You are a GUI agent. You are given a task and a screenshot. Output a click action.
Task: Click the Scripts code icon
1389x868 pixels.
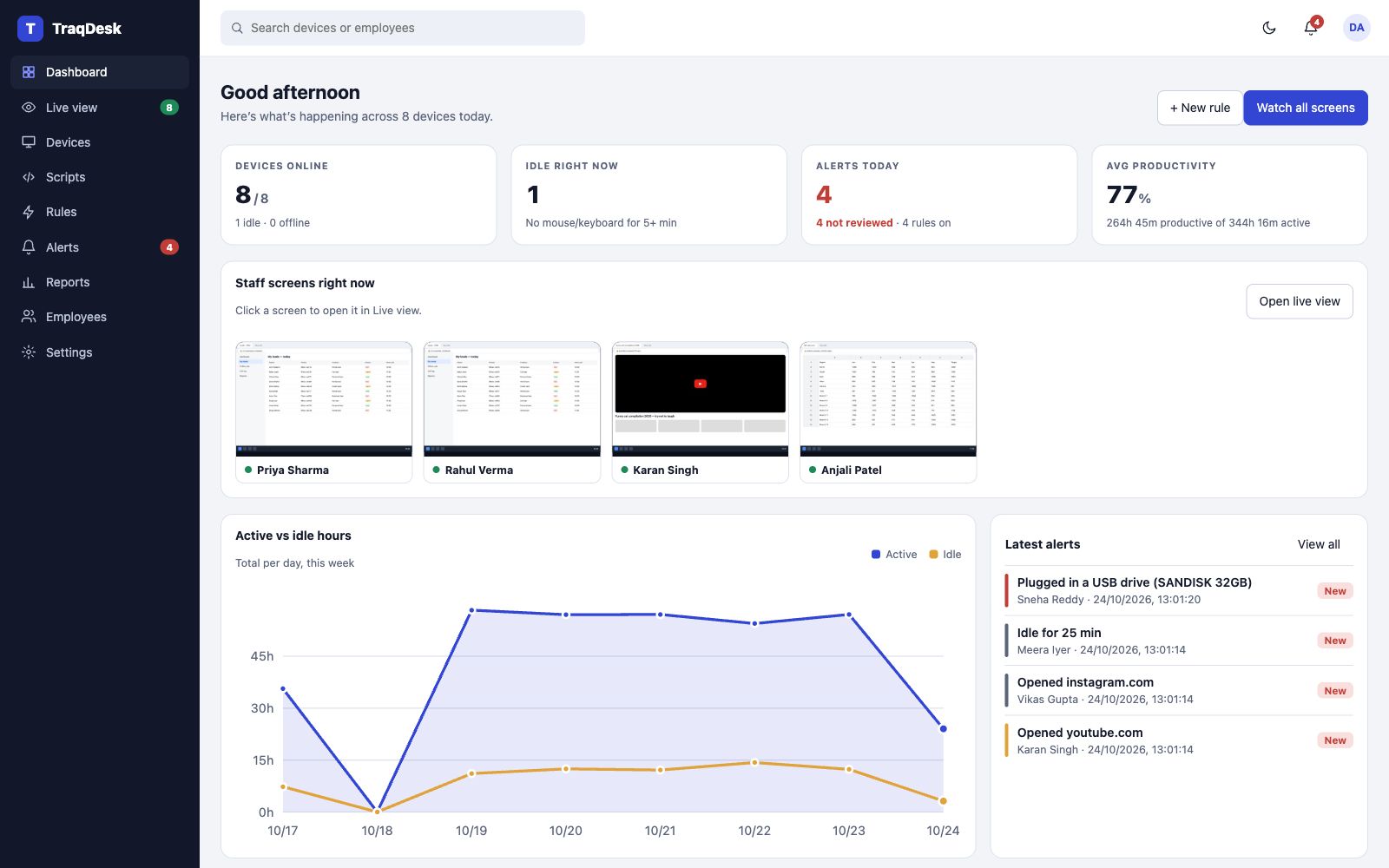[29, 177]
